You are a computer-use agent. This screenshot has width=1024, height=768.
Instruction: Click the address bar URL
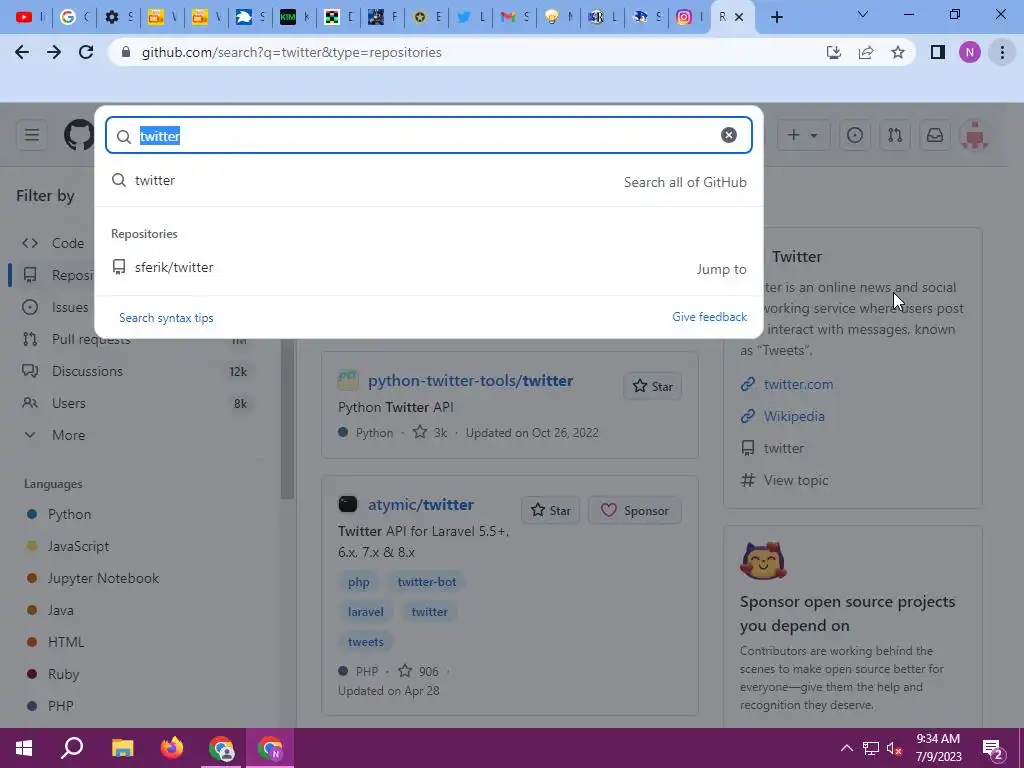click(291, 52)
